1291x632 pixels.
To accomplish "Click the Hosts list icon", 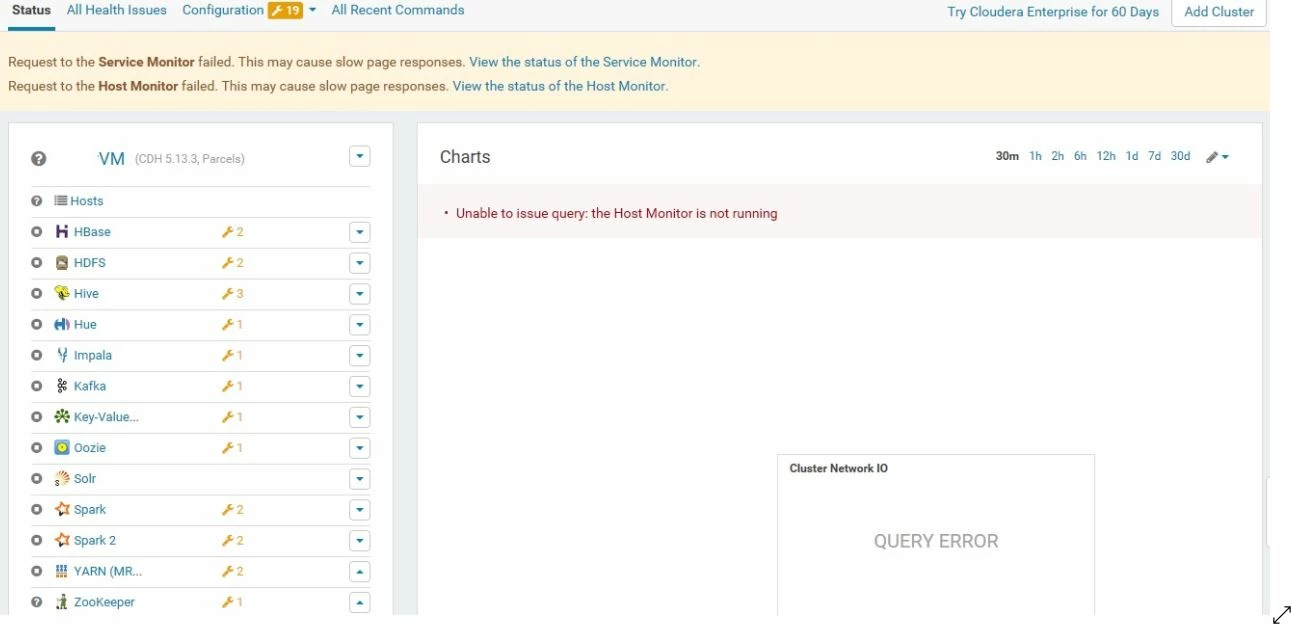I will point(60,201).
